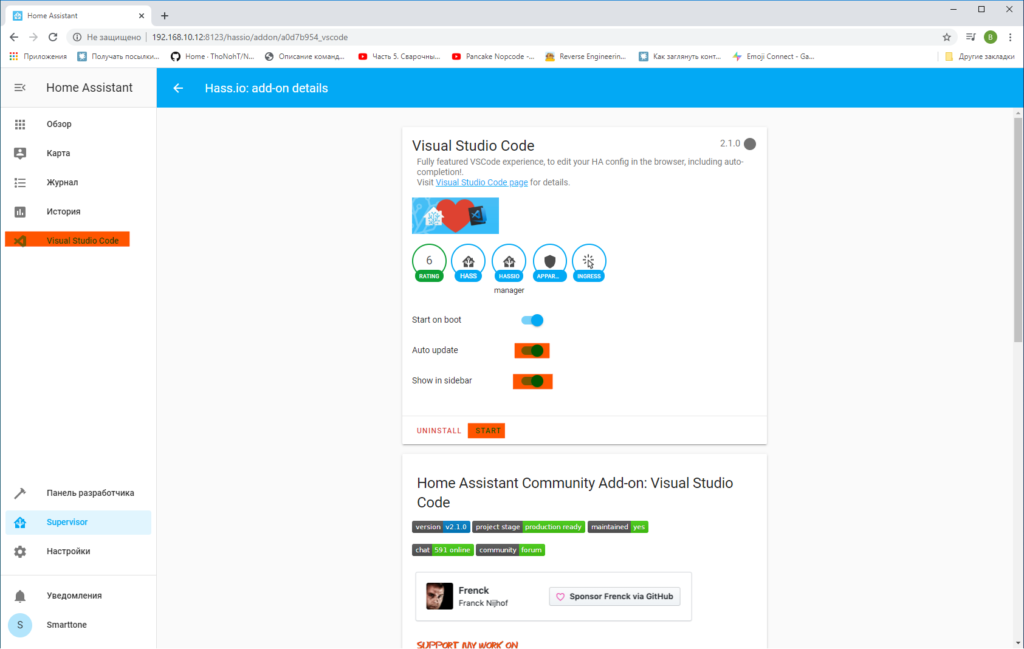Image resolution: width=1024 pixels, height=649 pixels.
Task: Open Карта in the sidebar
Action: click(x=78, y=153)
